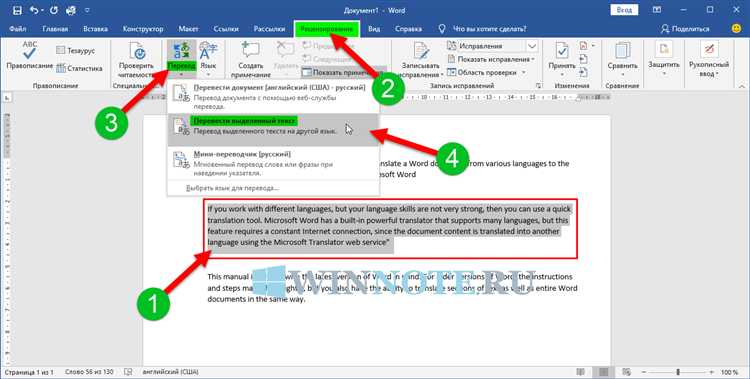
Task: Open Запись исправлений dialog launcher
Action: (x=539, y=86)
